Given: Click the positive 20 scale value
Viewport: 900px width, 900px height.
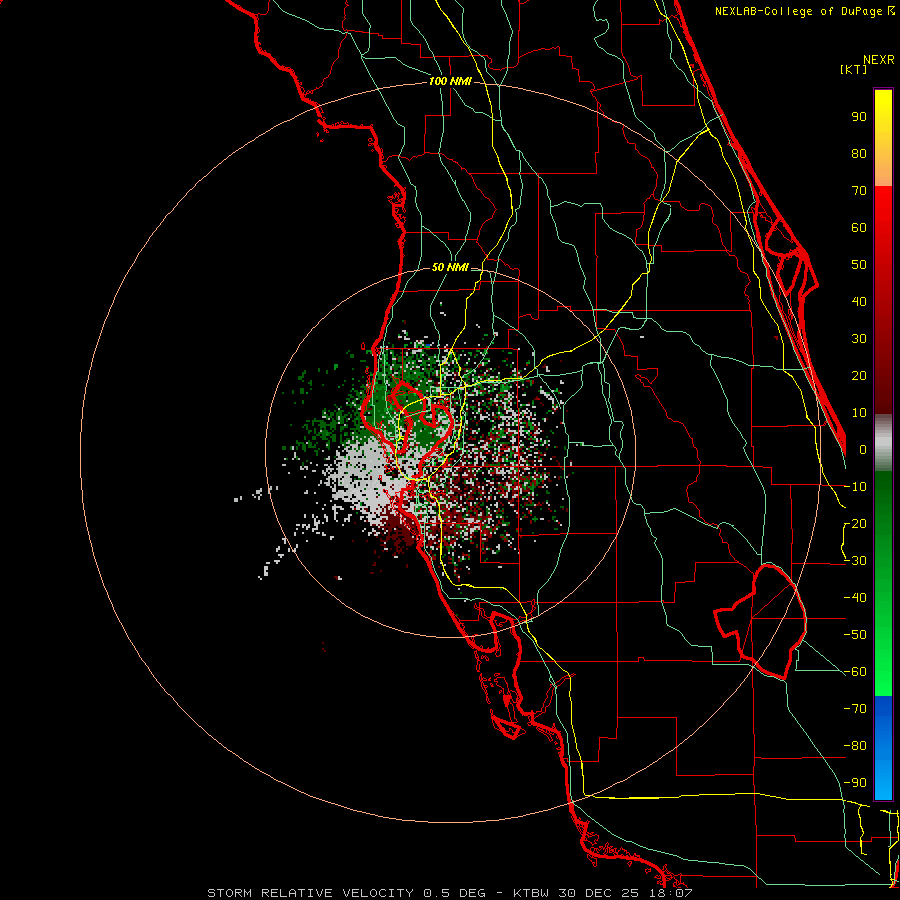Looking at the screenshot, I should [x=859, y=375].
